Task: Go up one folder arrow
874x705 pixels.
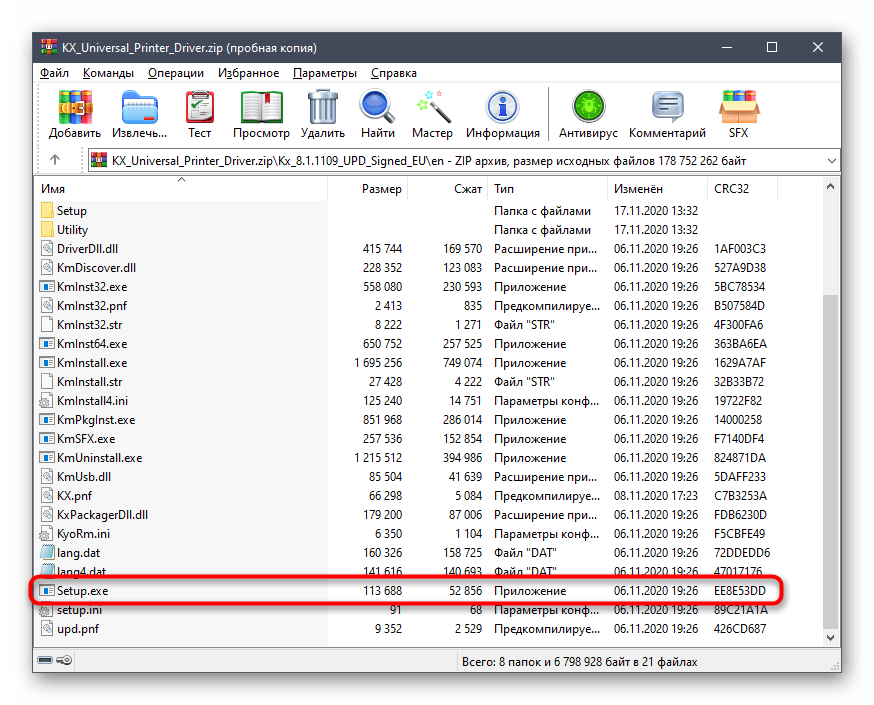Action: 55,160
